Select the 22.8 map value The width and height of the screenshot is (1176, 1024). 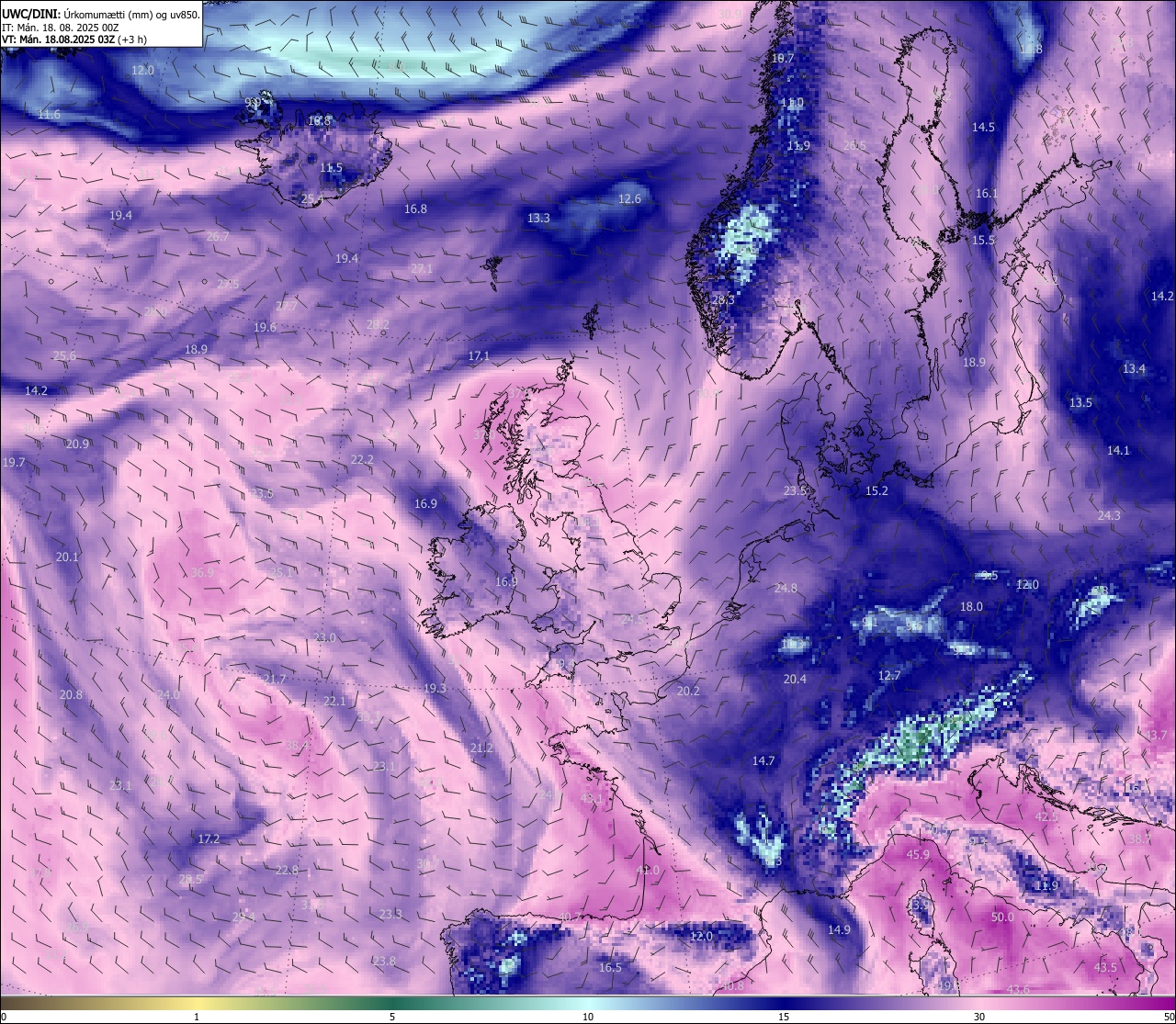287,871
